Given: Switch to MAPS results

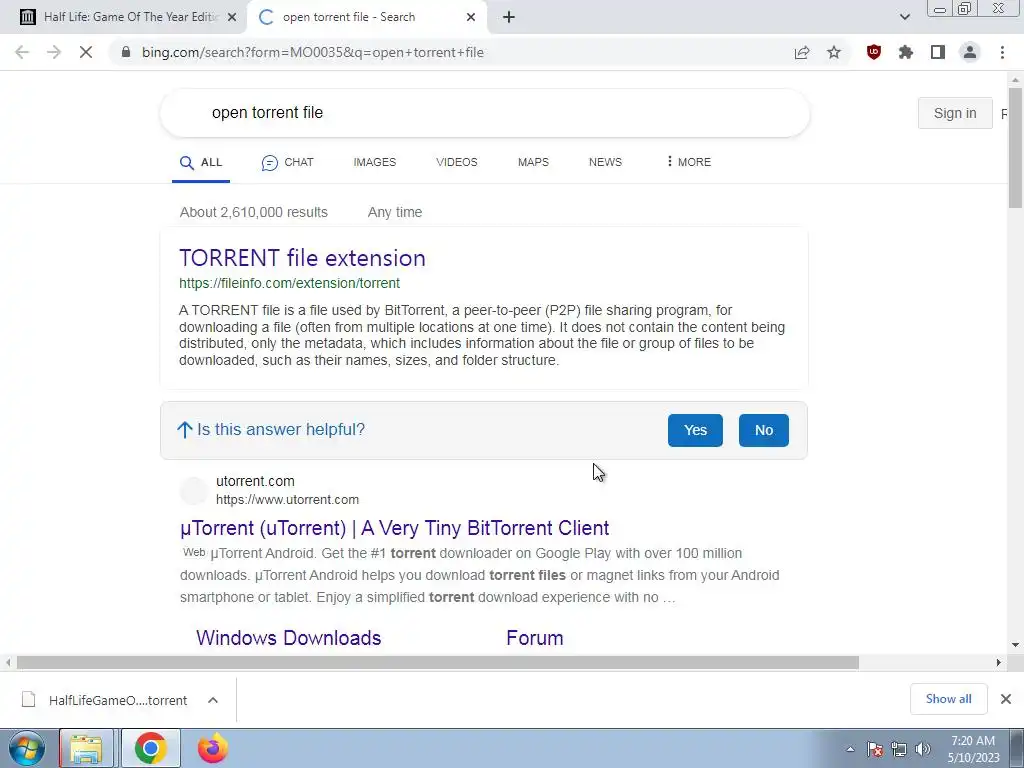Looking at the screenshot, I should 533,162.
